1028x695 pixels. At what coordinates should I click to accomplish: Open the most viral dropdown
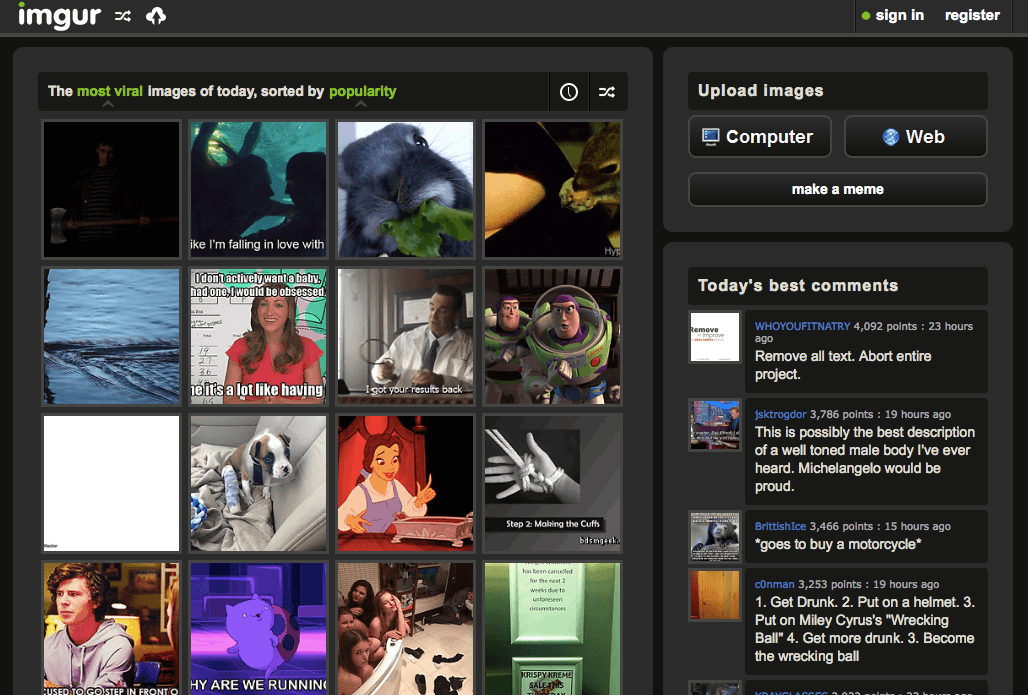[109, 92]
